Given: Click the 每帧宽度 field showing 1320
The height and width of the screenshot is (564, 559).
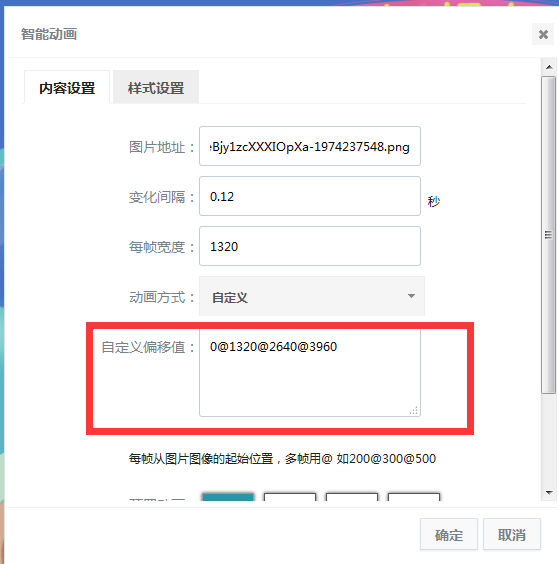Looking at the screenshot, I should point(310,246).
